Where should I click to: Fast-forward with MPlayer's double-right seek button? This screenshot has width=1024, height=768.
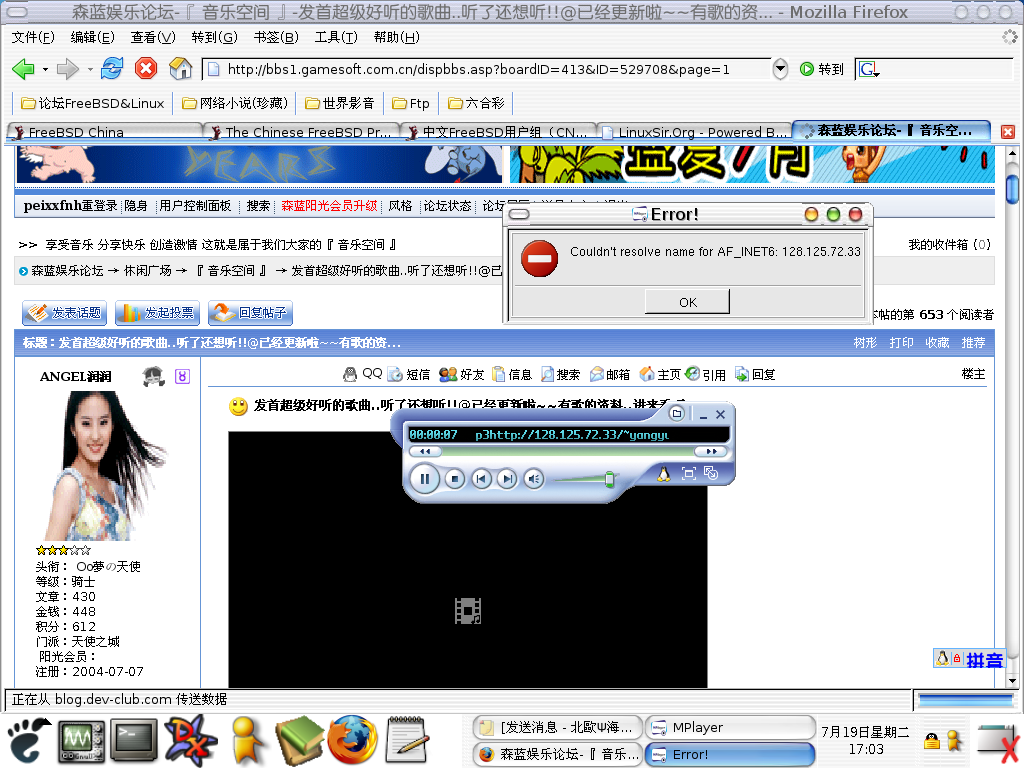pos(711,451)
